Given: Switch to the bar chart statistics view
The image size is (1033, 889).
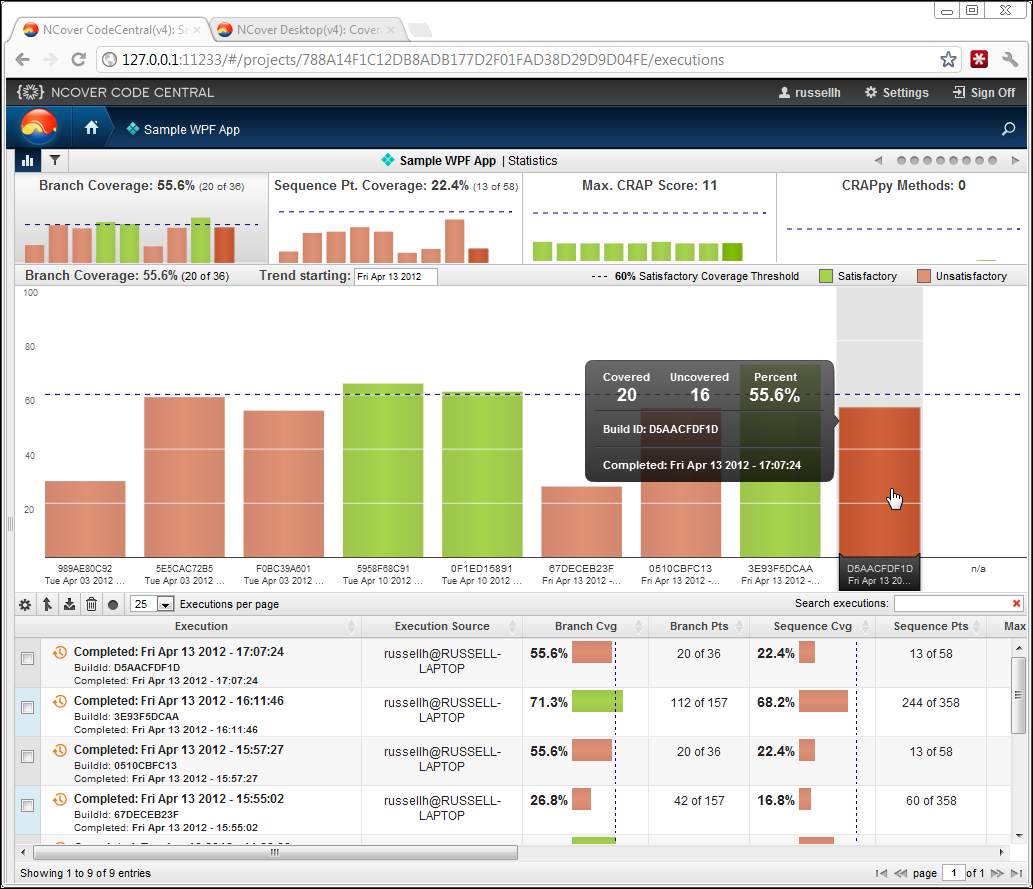Looking at the screenshot, I should coord(28,160).
